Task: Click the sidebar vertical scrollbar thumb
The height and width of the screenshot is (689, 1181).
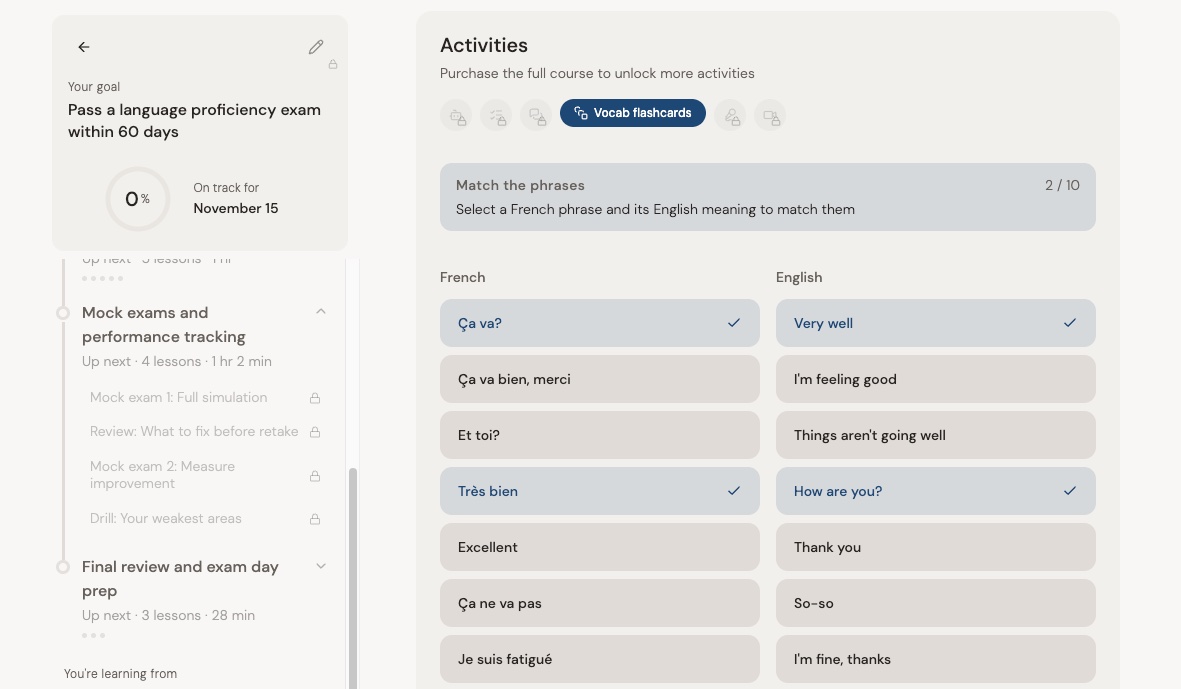Action: 352,578
